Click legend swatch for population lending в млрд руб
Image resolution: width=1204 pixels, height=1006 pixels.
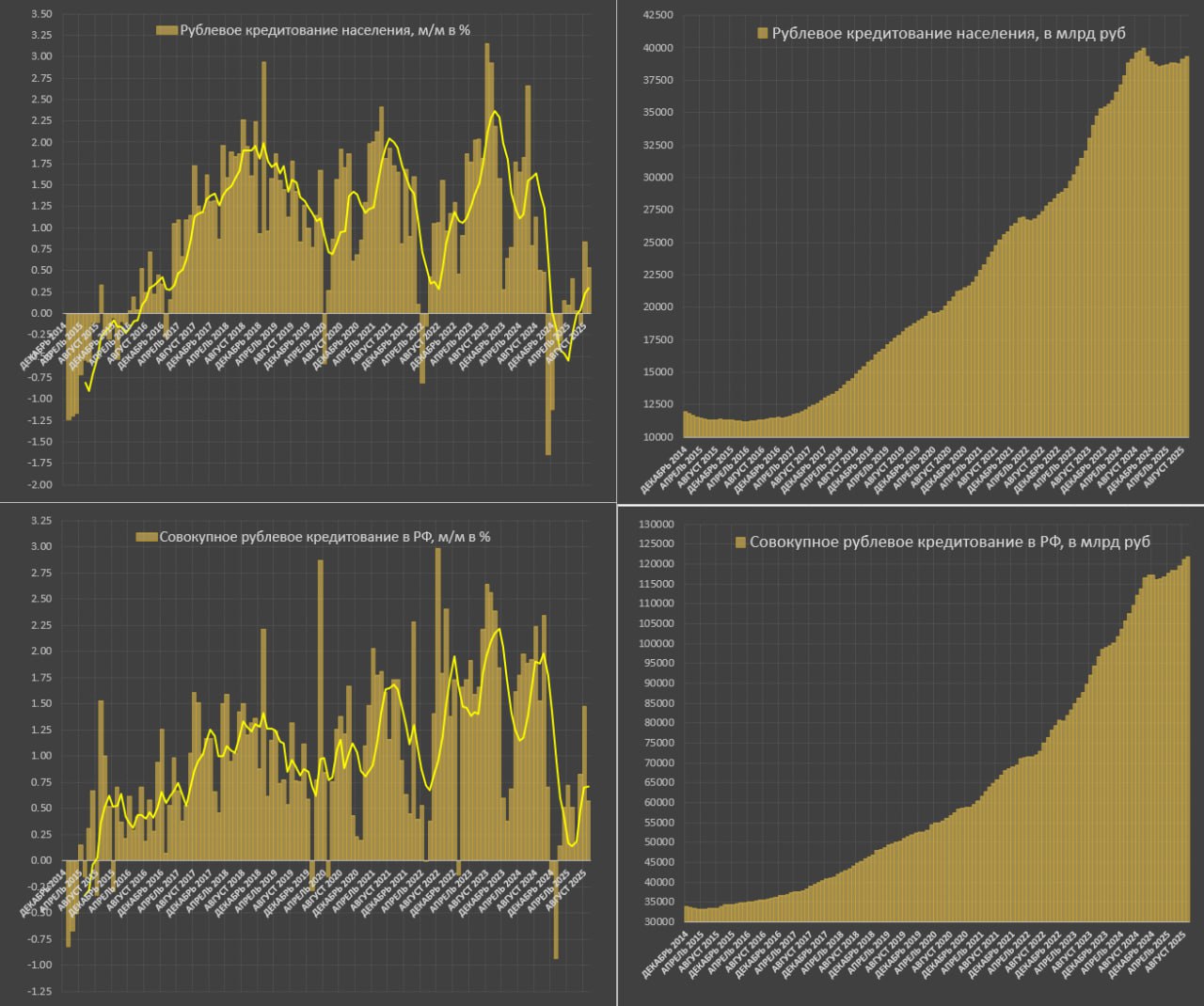[763, 33]
